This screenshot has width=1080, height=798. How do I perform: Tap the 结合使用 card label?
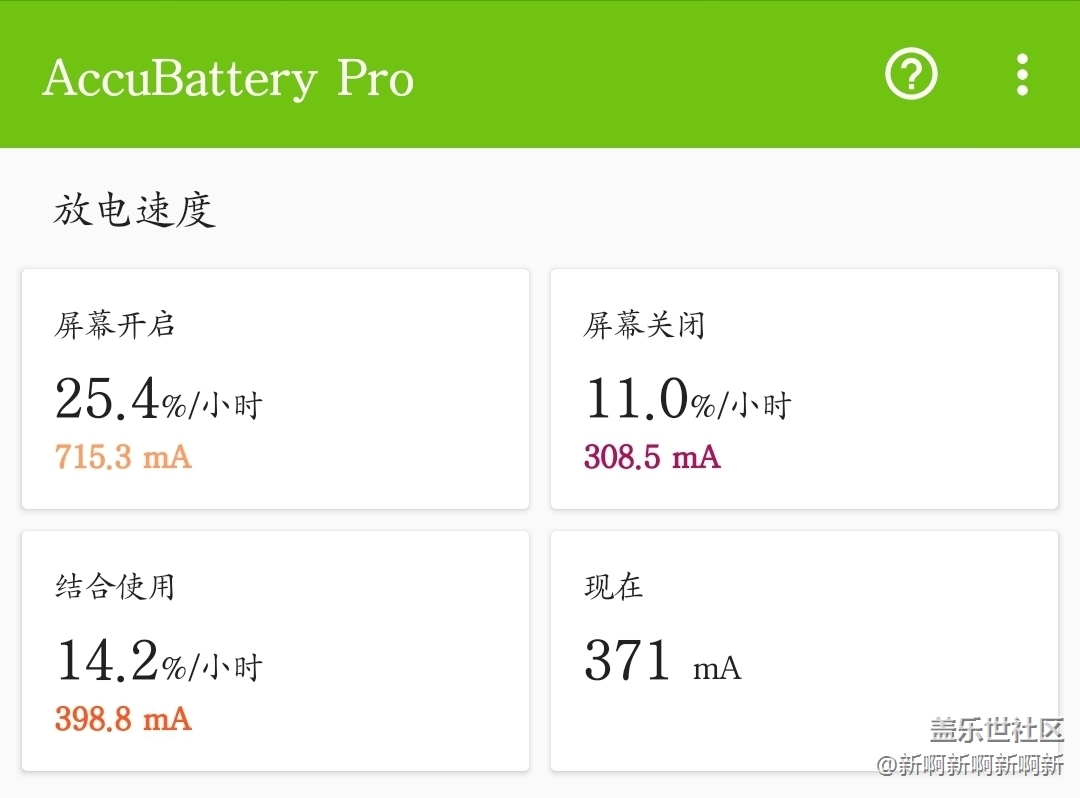point(115,586)
